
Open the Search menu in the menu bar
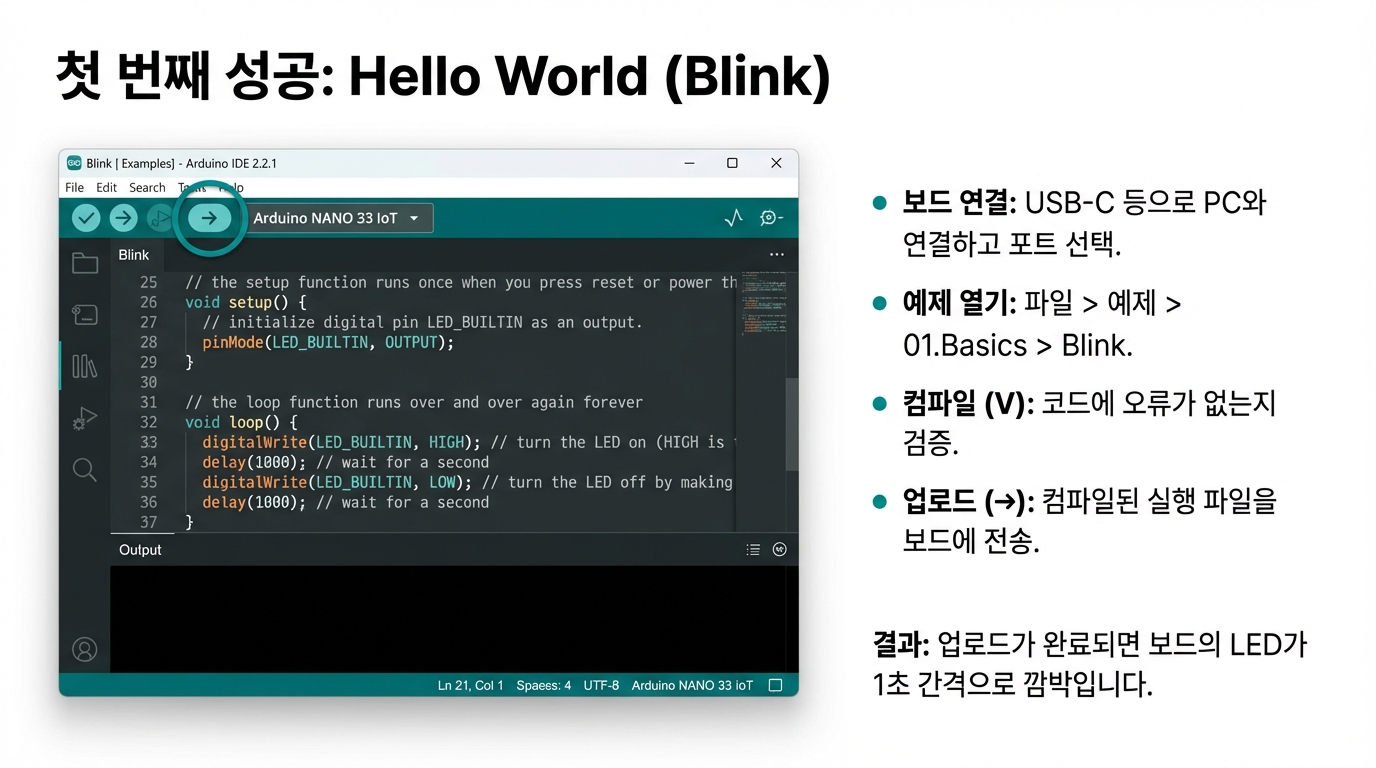147,188
